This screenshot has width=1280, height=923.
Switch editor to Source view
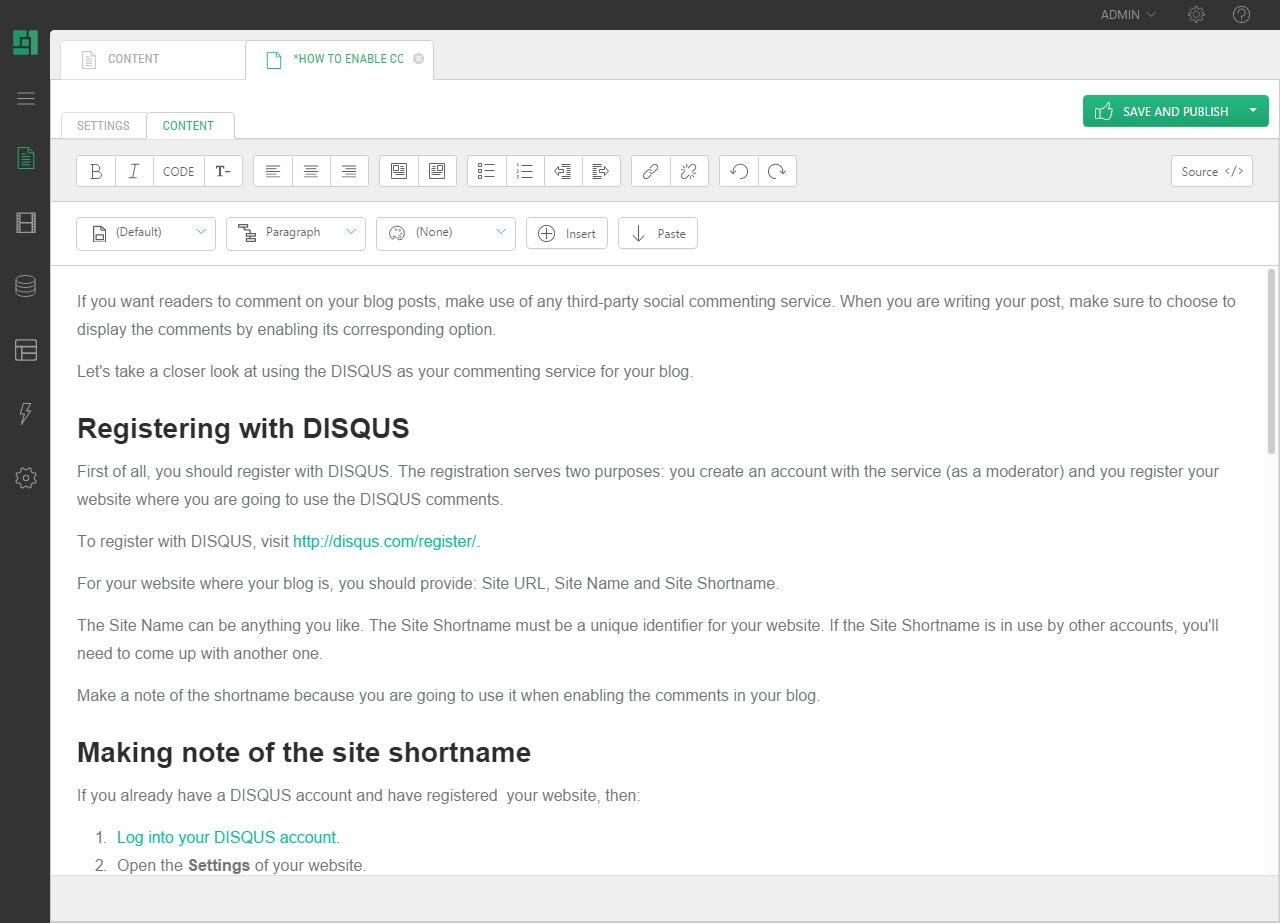(1211, 171)
